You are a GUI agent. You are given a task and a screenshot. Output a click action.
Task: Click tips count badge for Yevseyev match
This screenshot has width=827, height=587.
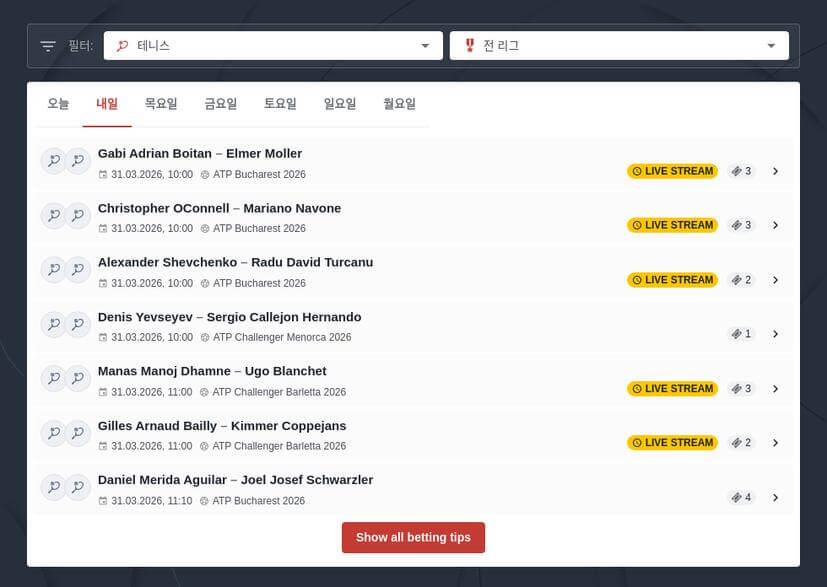[741, 334]
